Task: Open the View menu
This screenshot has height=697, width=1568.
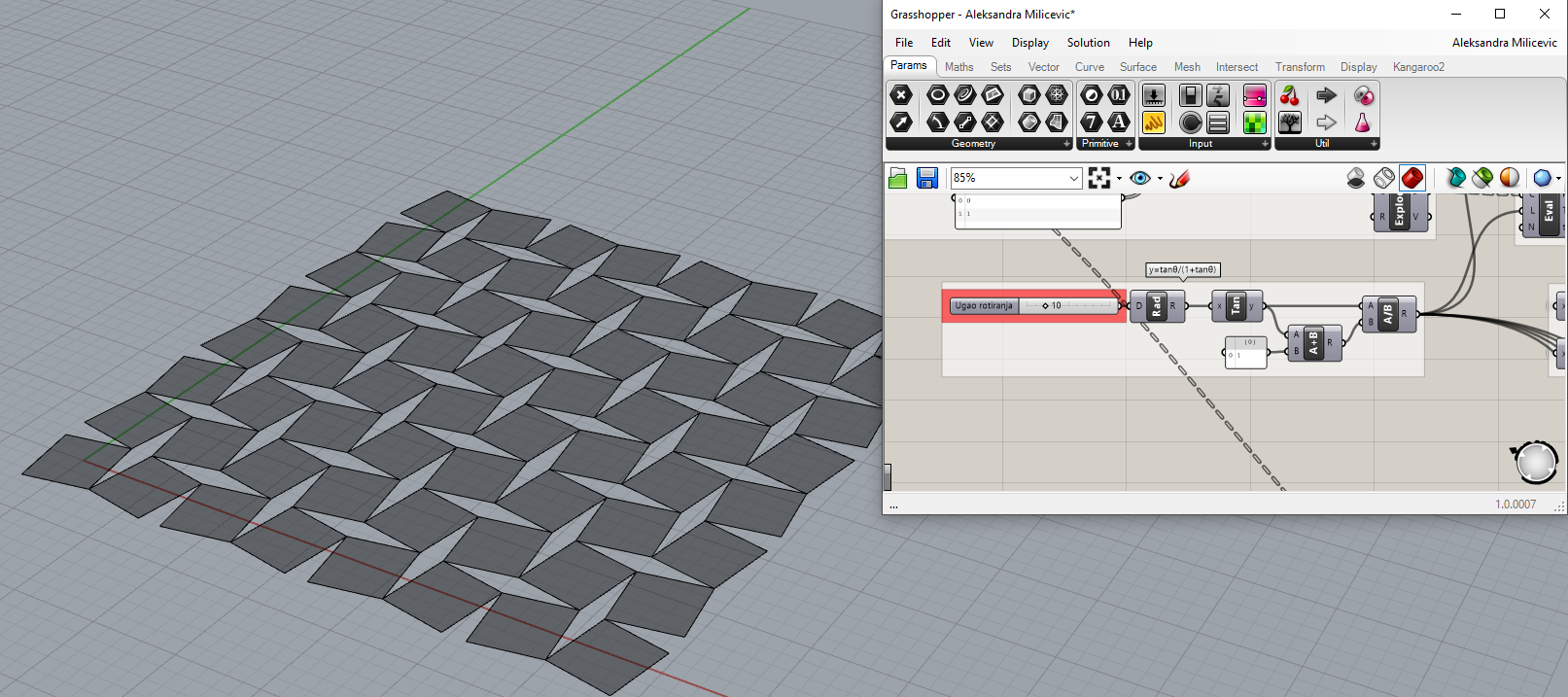Action: 981,43
